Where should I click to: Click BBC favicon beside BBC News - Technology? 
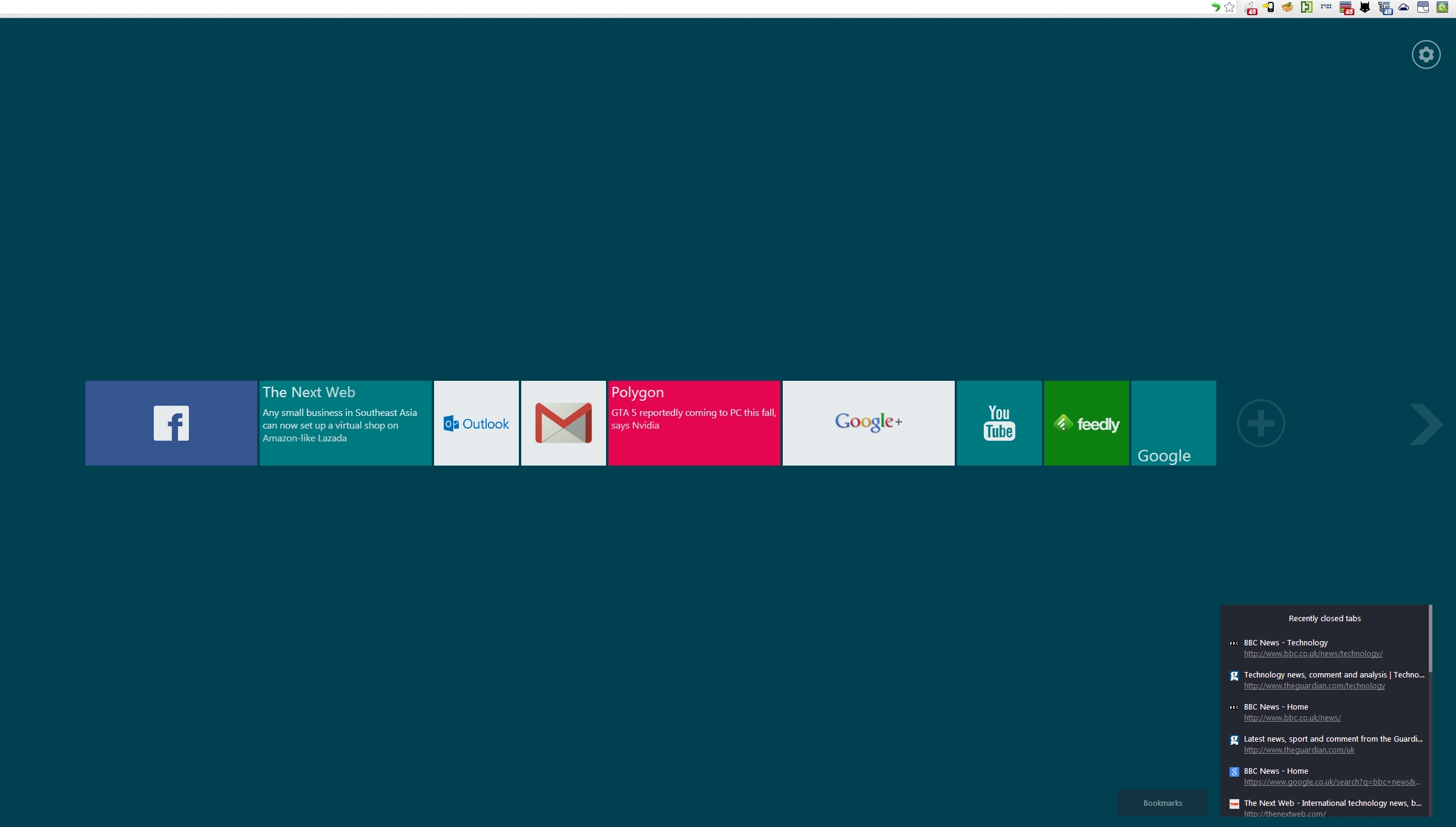[1234, 643]
